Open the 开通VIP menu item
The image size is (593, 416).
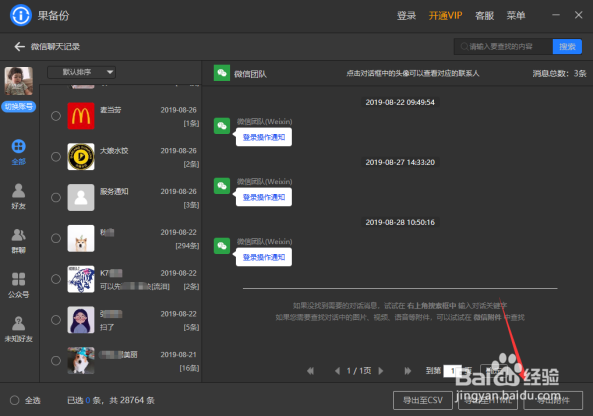point(446,16)
